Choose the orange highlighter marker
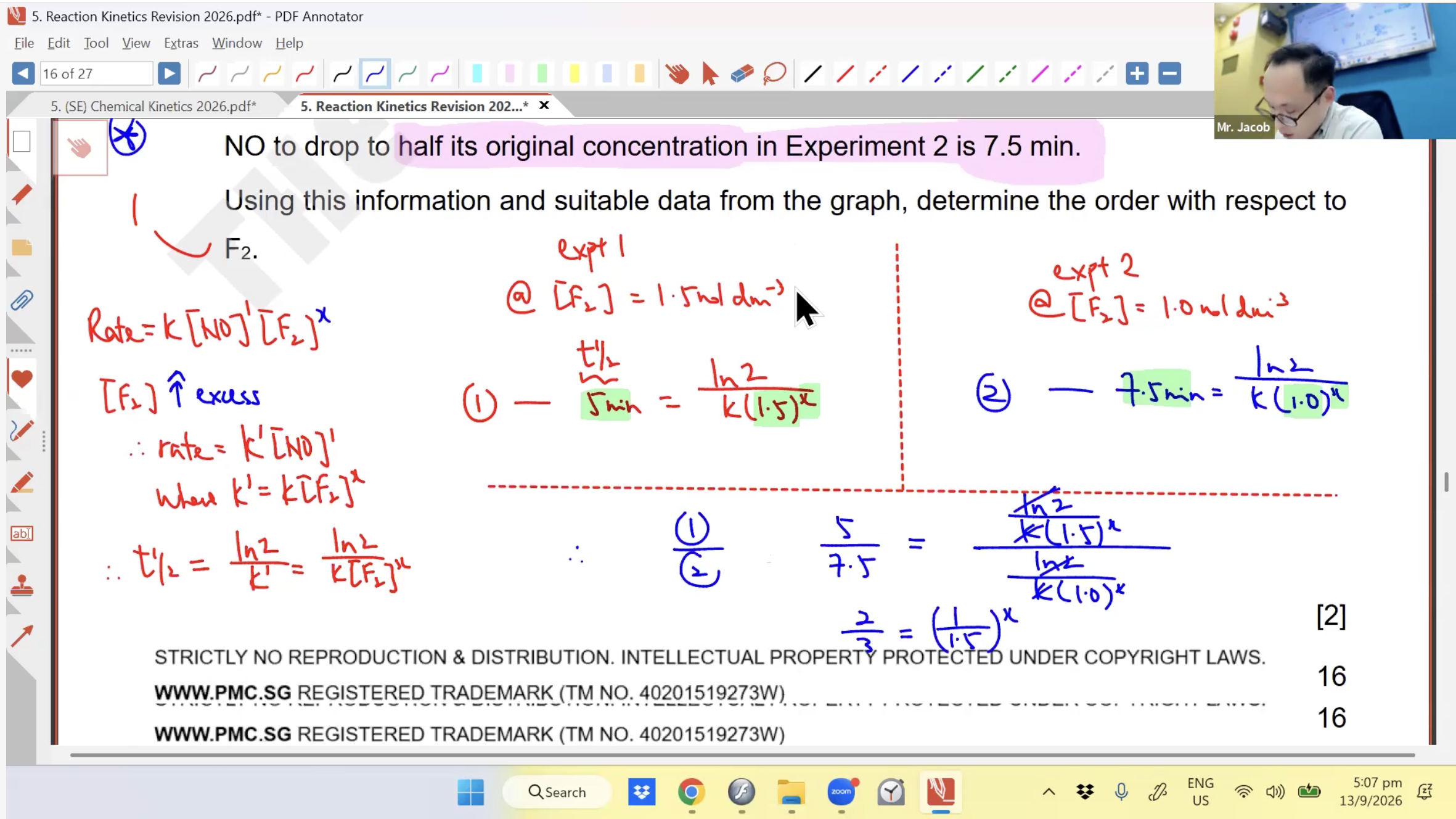Image resolution: width=1456 pixels, height=819 pixels. 639,74
